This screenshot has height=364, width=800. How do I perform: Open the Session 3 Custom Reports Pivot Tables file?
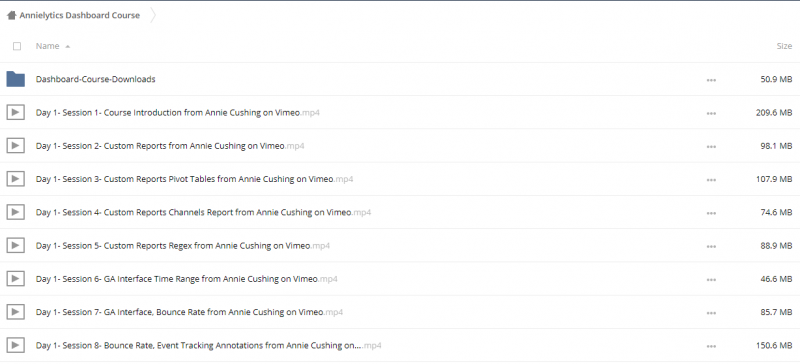[x=194, y=179]
